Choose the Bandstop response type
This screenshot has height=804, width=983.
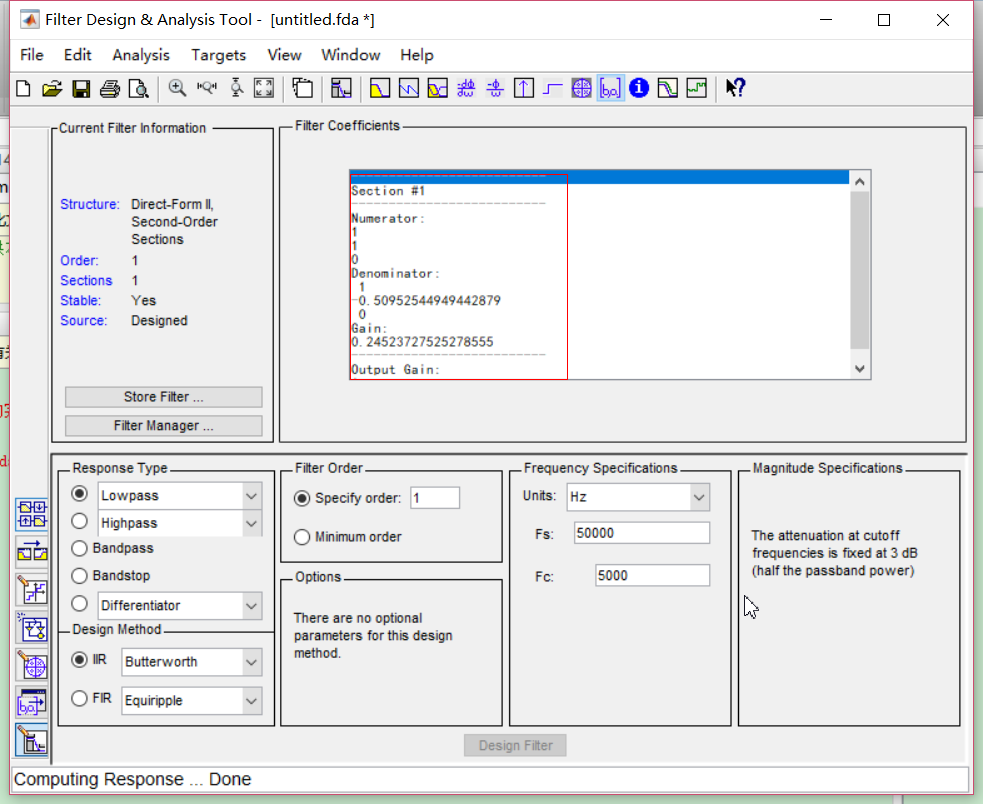point(79,576)
